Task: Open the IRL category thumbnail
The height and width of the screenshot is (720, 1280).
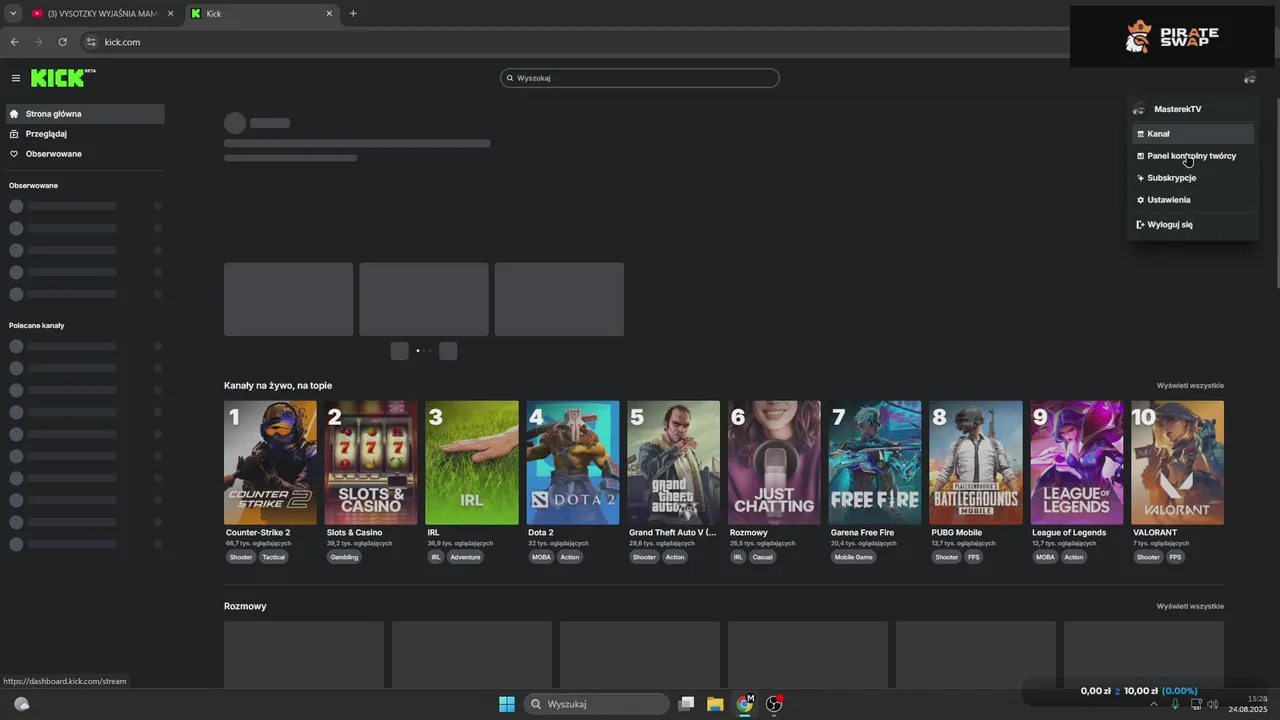Action: tap(472, 463)
